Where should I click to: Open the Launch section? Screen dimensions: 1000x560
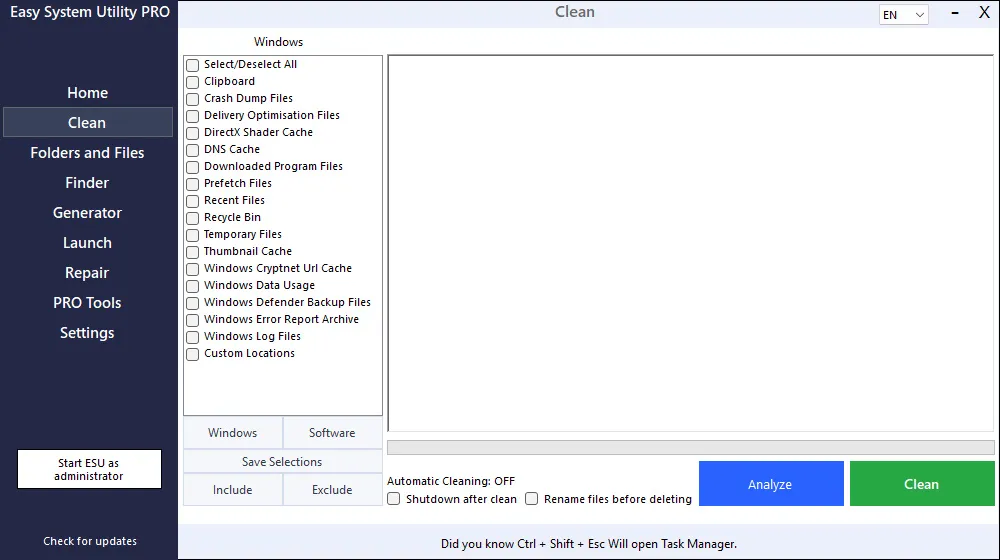[x=87, y=242]
